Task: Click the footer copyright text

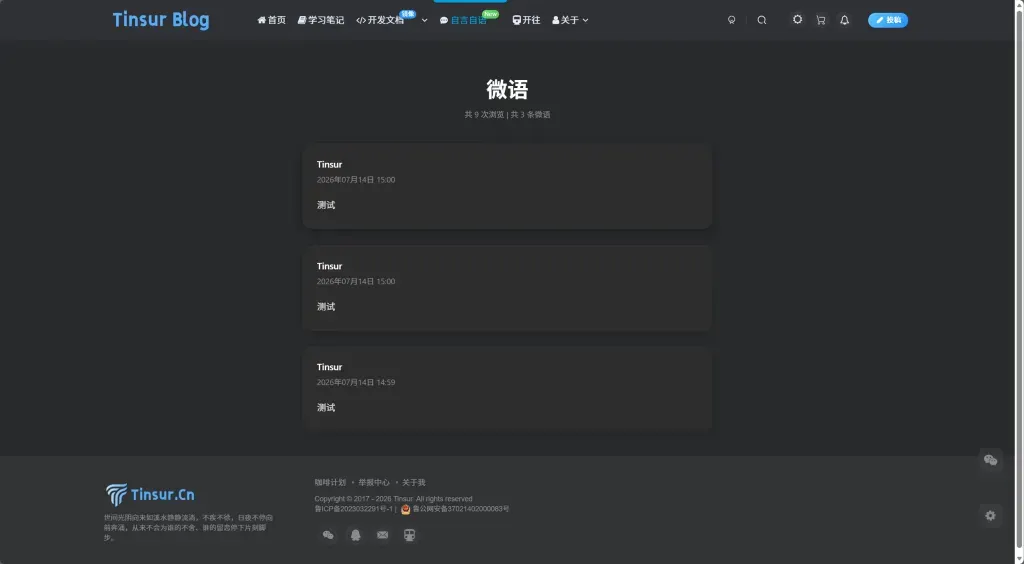Action: click(393, 499)
